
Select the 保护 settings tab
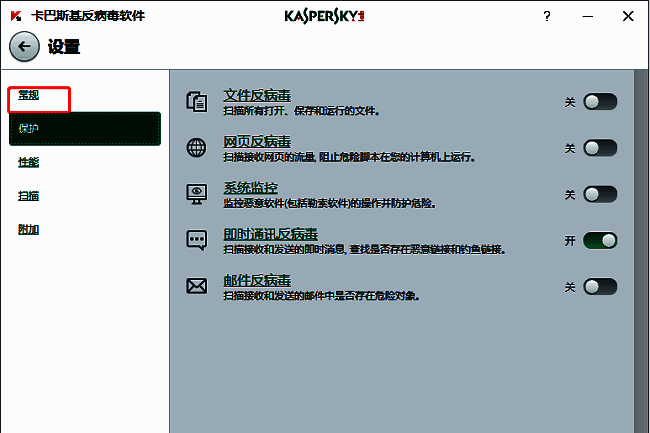(85, 128)
